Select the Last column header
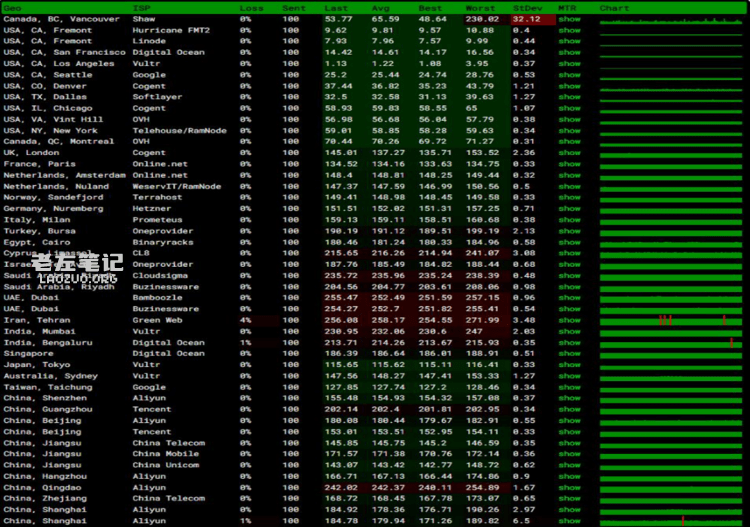 coord(336,8)
